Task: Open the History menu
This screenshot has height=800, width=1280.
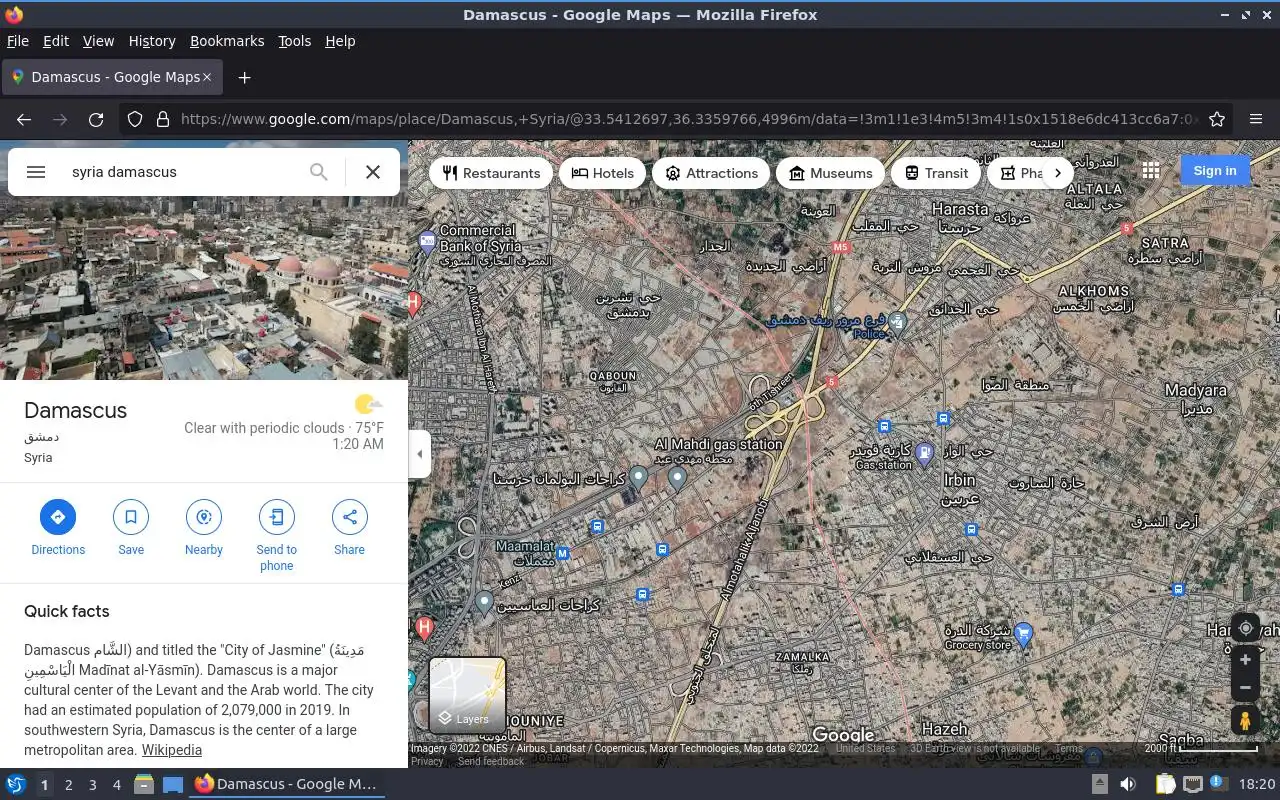Action: pyautogui.click(x=152, y=41)
